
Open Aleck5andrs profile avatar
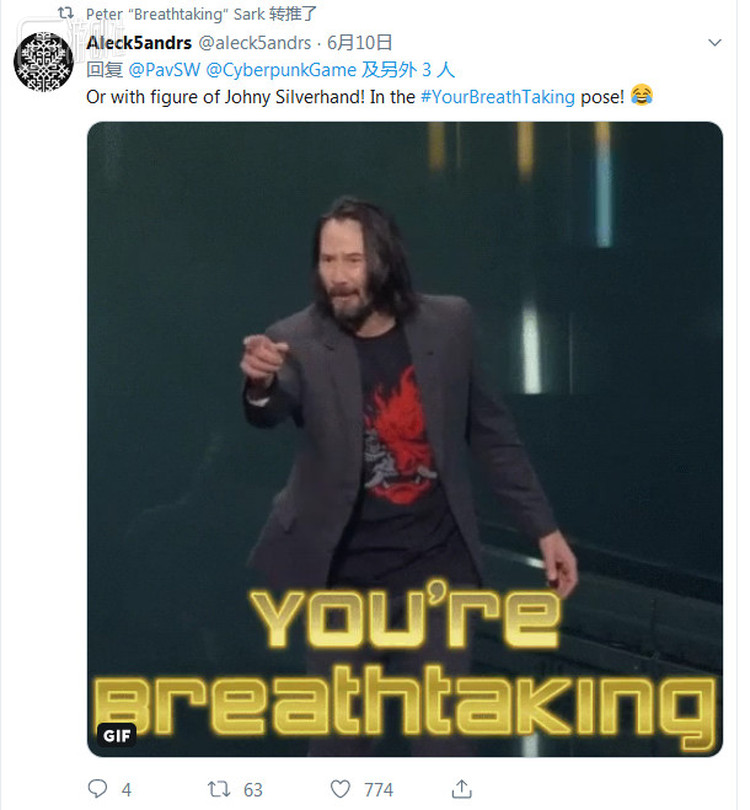(43, 61)
